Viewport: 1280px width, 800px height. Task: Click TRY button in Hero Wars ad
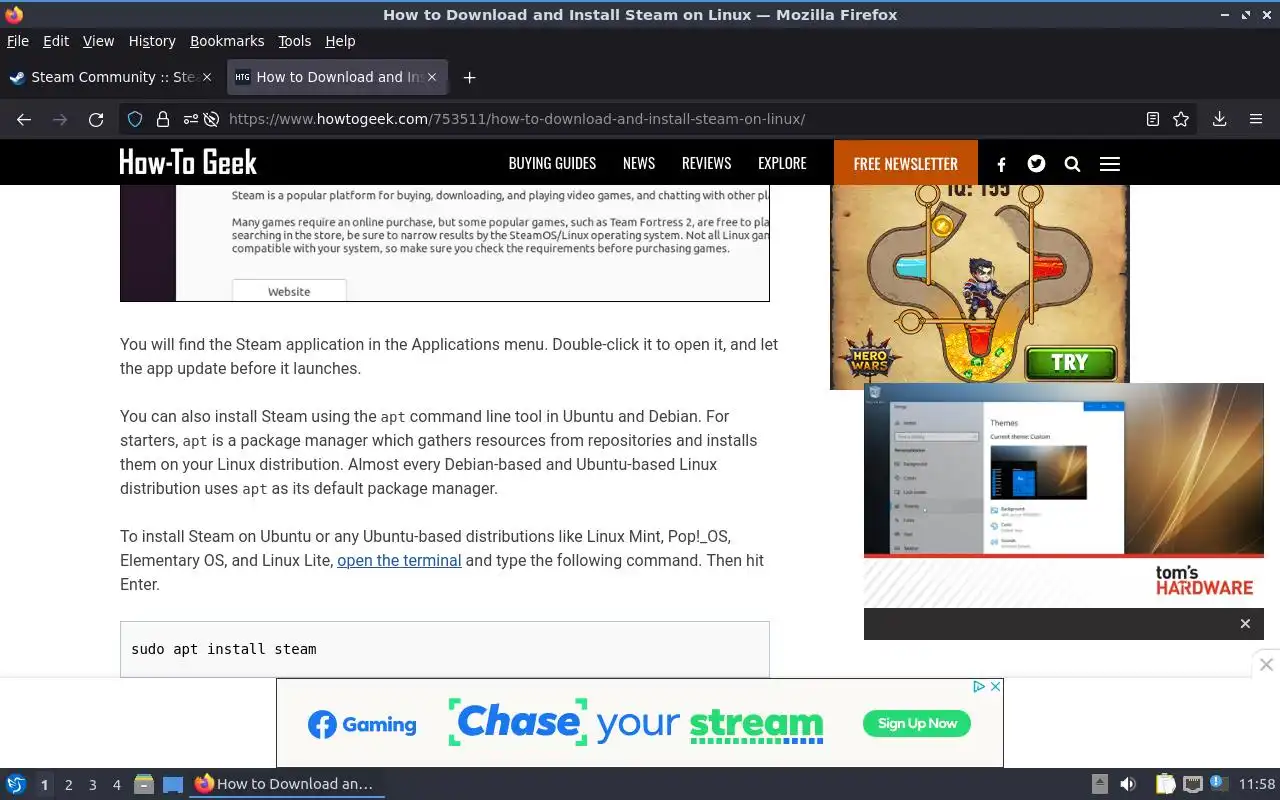(1069, 362)
